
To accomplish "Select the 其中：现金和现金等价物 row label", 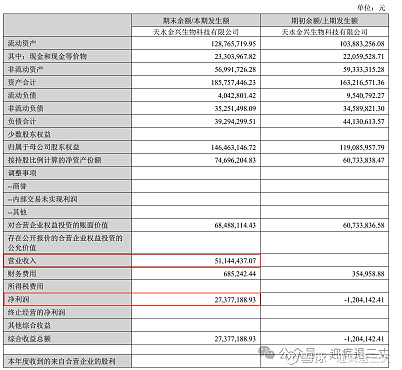I will pyautogui.click(x=47, y=56).
